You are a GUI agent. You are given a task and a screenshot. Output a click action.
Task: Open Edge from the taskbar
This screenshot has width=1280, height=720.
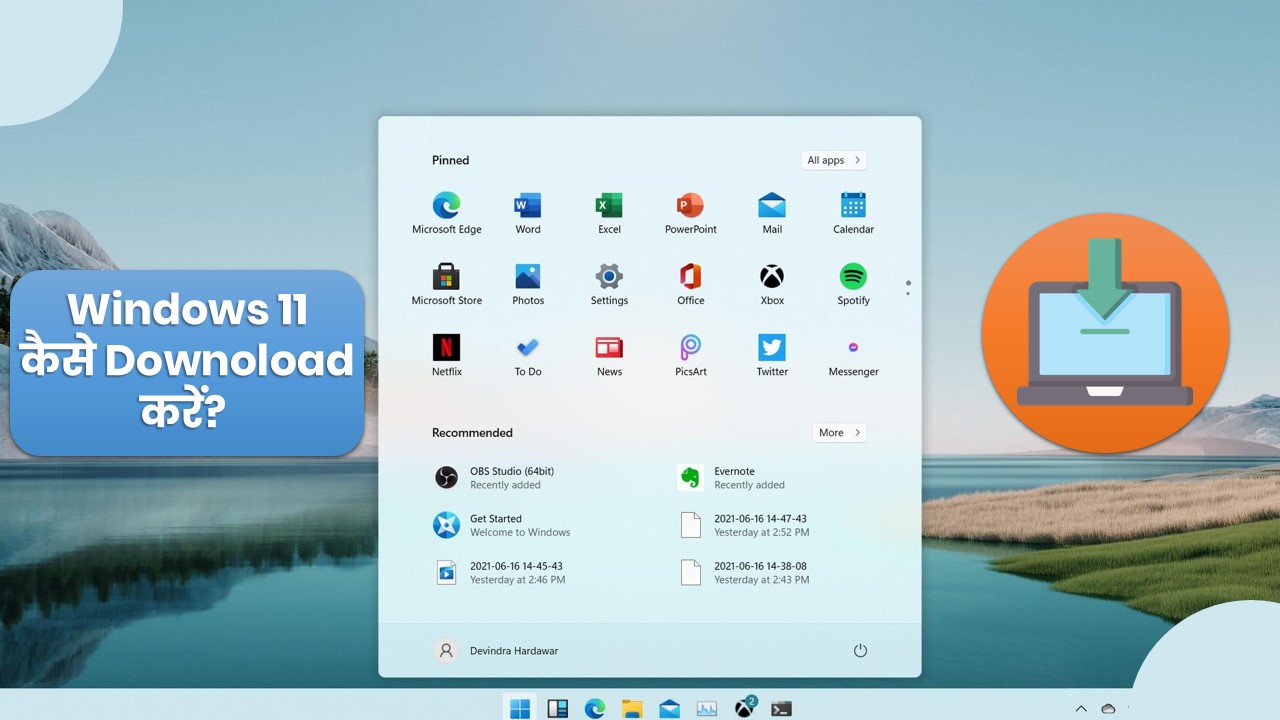pos(595,708)
